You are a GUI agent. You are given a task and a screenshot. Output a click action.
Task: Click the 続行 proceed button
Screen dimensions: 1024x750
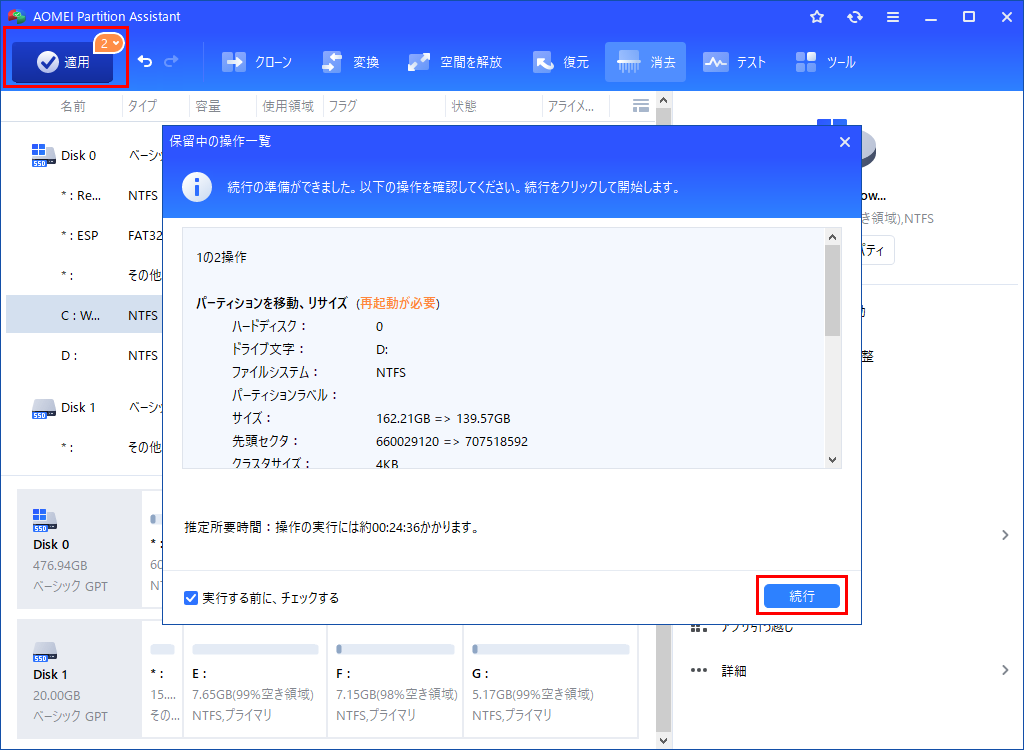pyautogui.click(x=801, y=596)
